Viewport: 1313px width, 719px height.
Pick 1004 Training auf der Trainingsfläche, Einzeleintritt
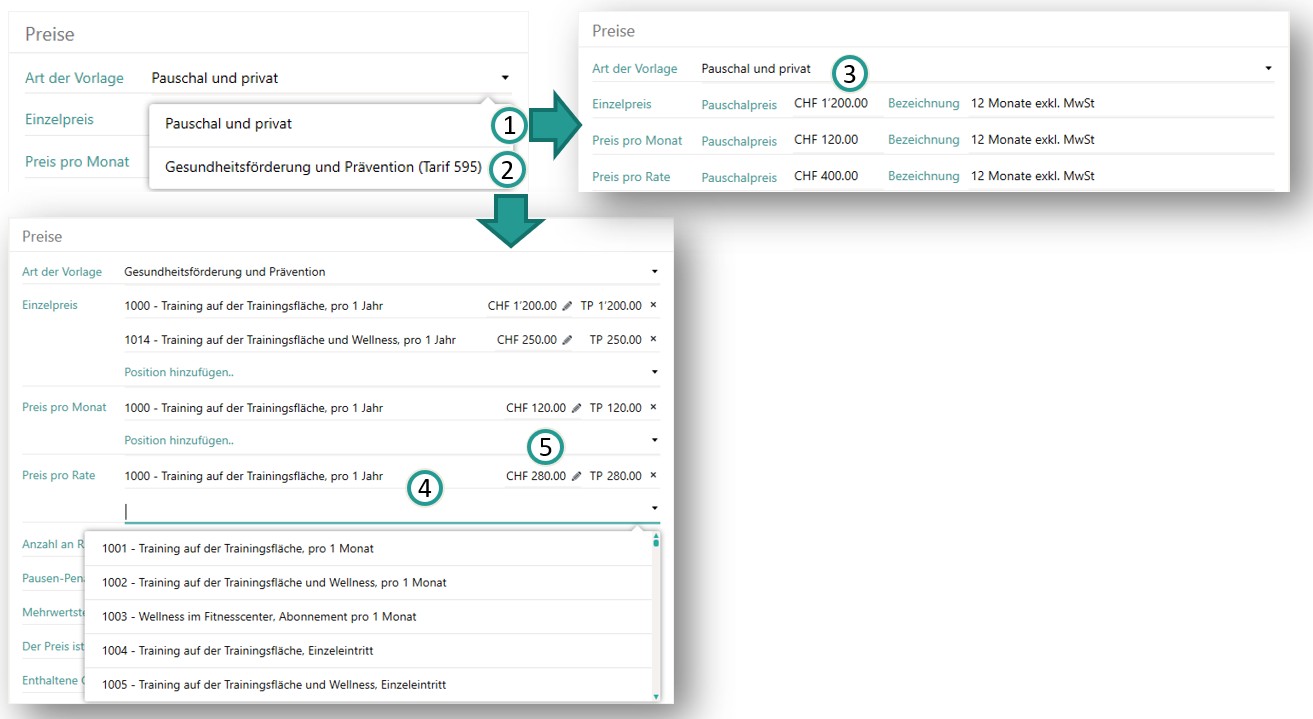tap(368, 651)
